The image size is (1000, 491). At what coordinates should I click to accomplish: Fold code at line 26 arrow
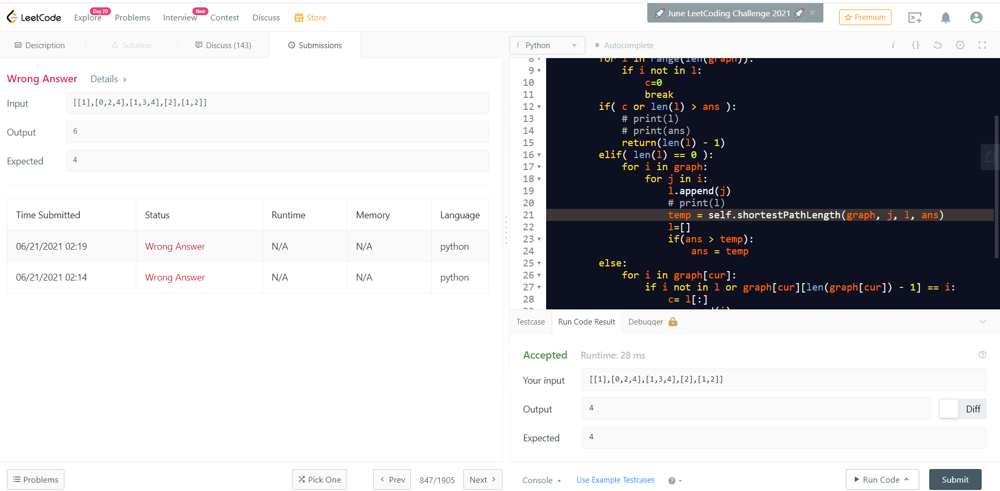[x=539, y=275]
